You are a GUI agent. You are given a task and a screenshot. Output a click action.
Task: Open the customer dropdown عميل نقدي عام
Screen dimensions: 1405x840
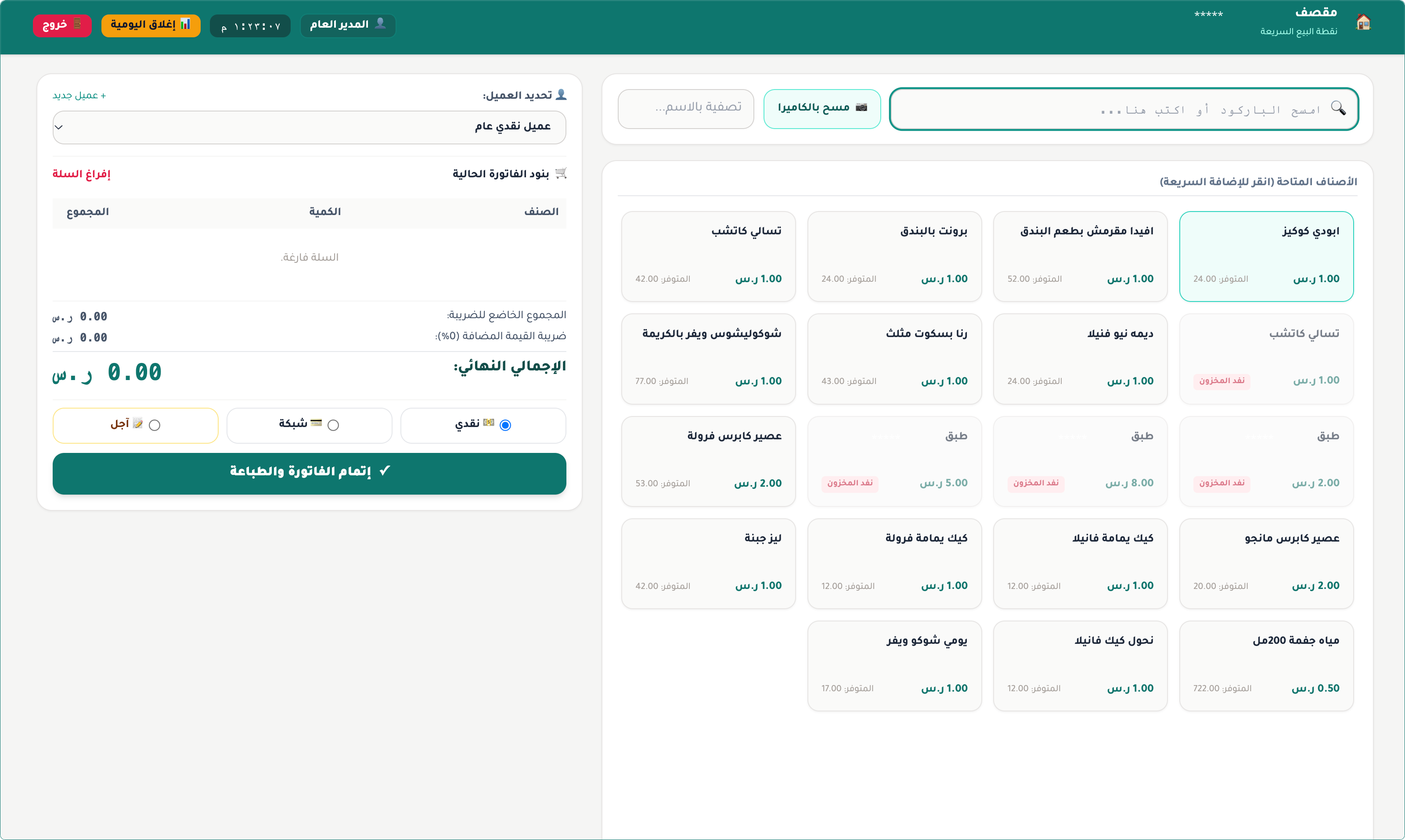click(x=309, y=127)
